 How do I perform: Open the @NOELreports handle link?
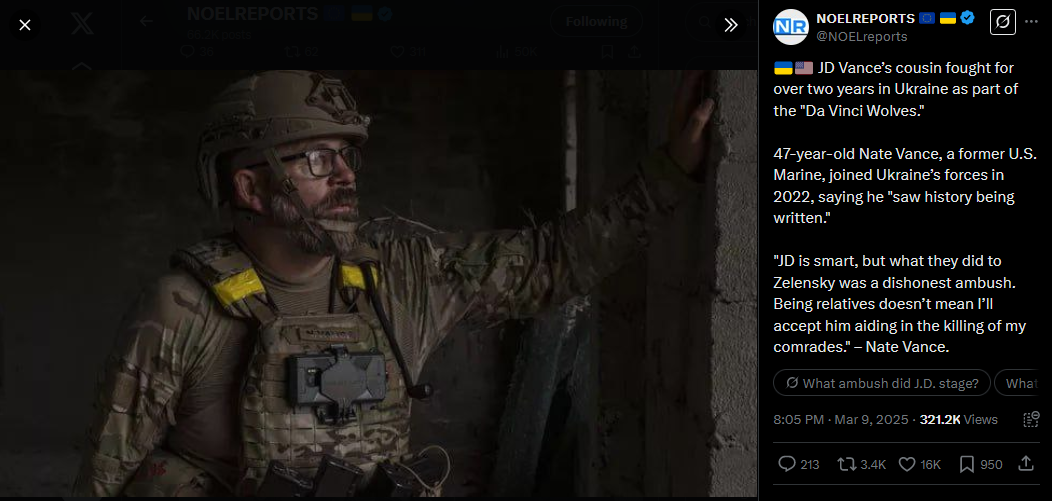click(861, 37)
